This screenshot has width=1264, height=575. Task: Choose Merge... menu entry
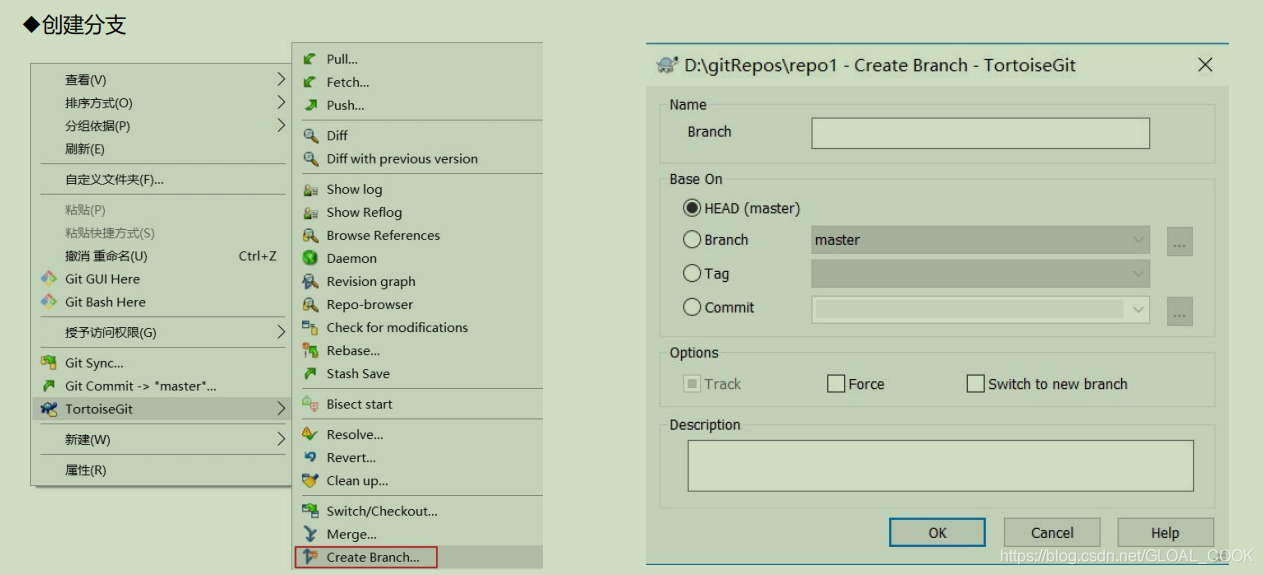pos(420,534)
